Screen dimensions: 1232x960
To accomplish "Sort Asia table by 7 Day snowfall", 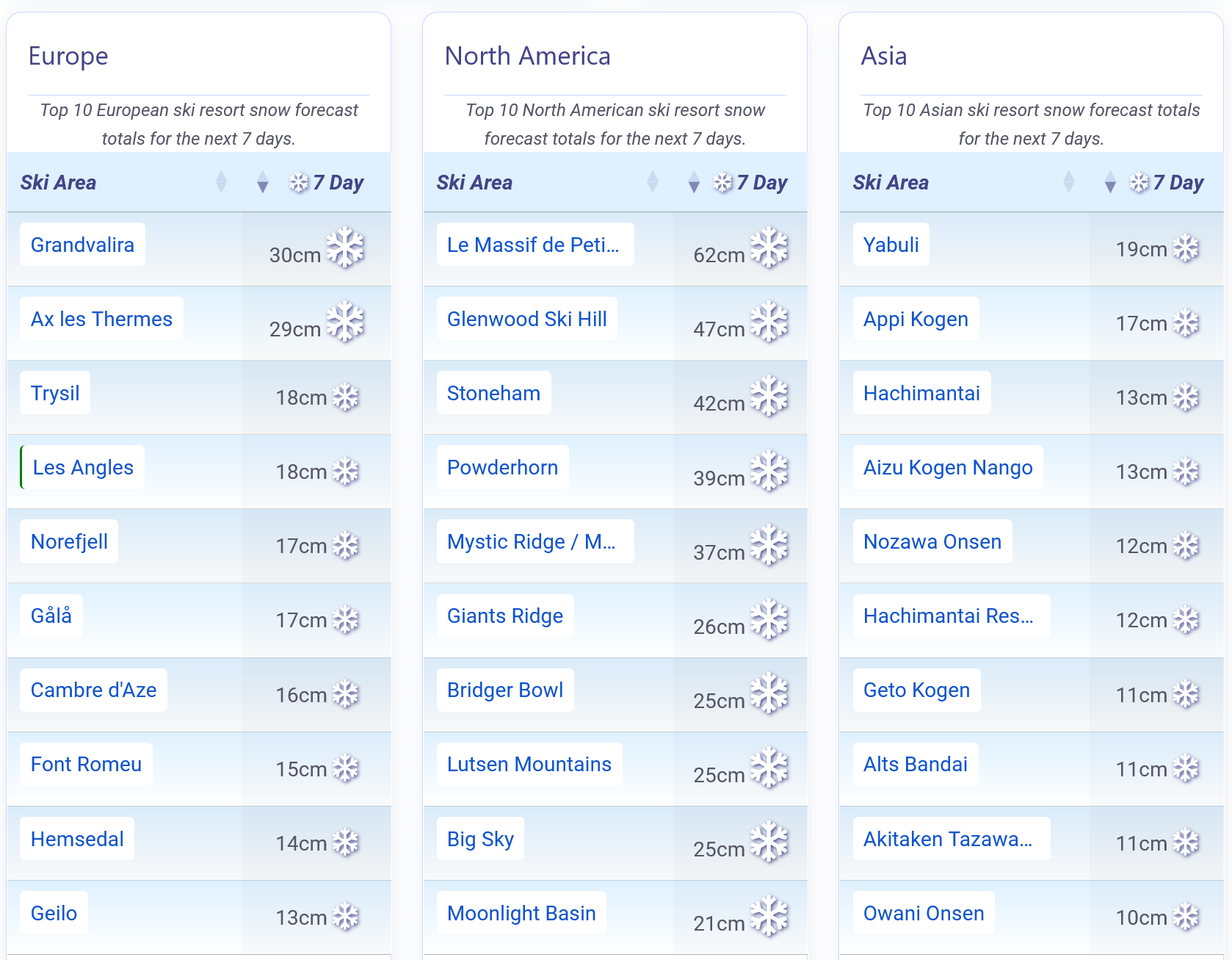I will click(x=1110, y=183).
